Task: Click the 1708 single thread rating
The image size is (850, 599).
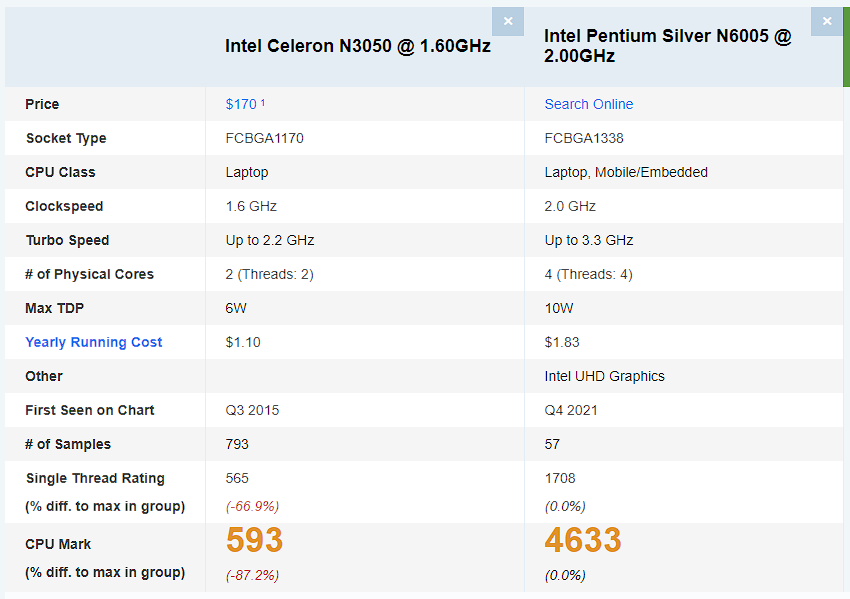Action: click(560, 478)
